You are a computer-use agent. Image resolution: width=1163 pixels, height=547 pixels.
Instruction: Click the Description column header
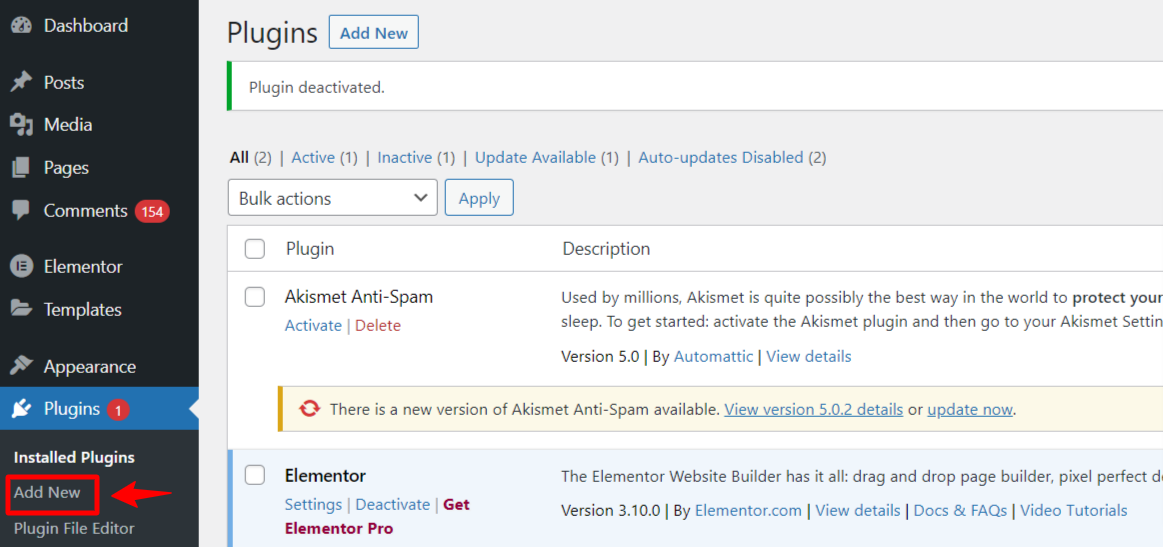point(606,249)
